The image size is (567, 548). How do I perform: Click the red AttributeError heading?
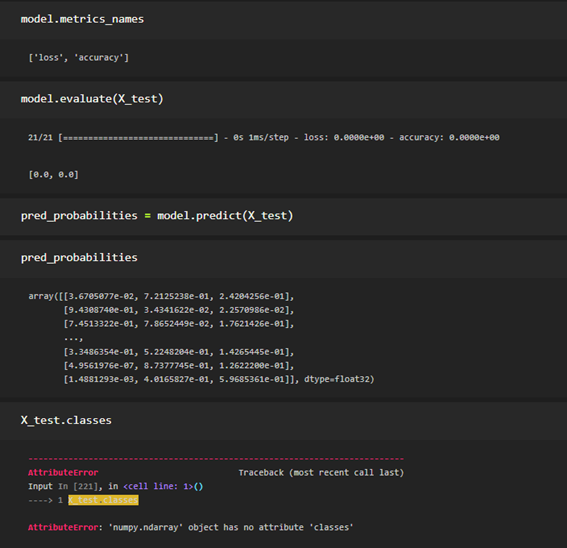click(x=63, y=472)
